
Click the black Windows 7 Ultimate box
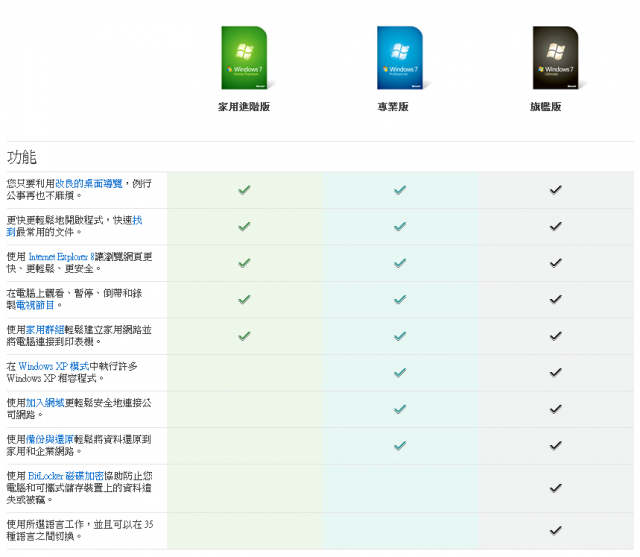(x=556, y=58)
